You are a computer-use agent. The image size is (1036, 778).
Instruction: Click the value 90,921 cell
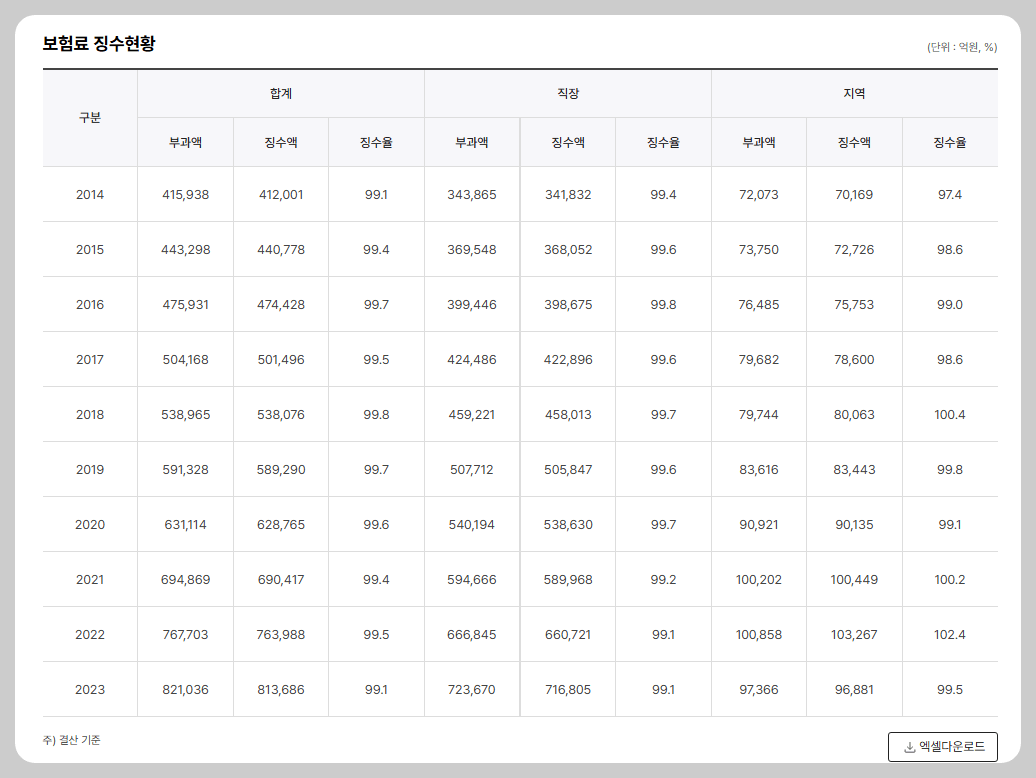(x=758, y=524)
